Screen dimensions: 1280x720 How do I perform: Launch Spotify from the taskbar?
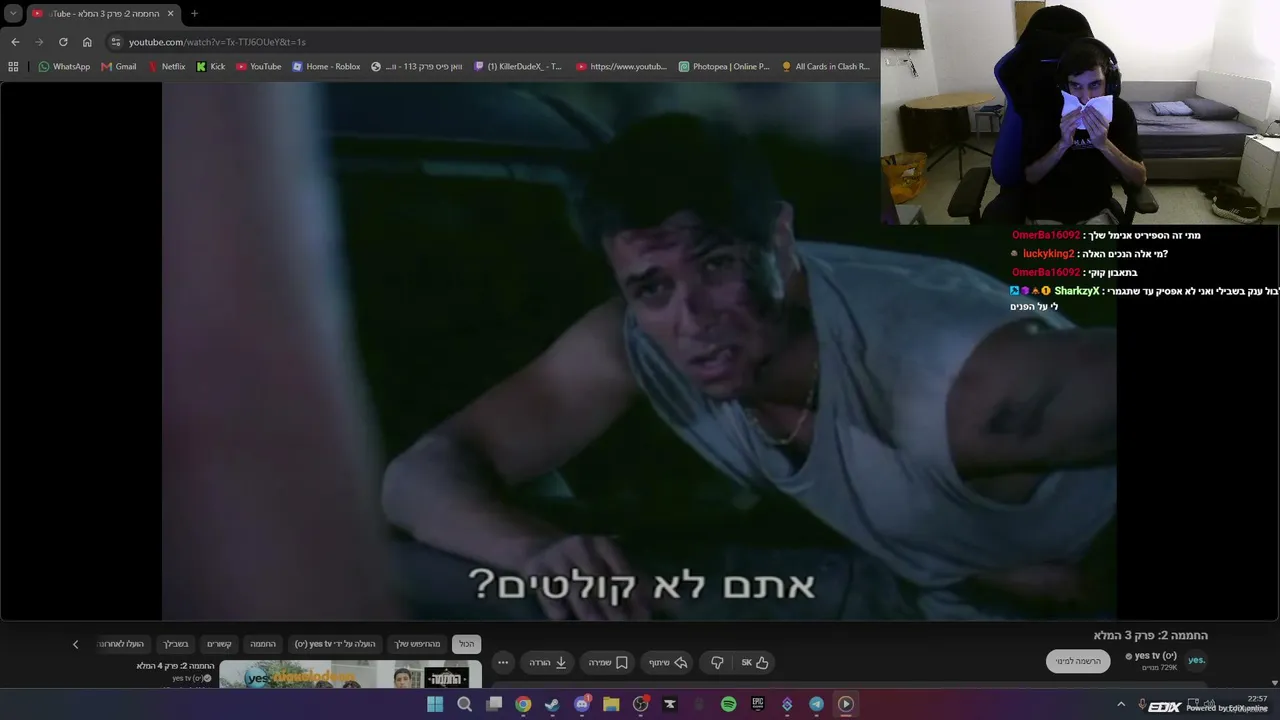(x=728, y=704)
